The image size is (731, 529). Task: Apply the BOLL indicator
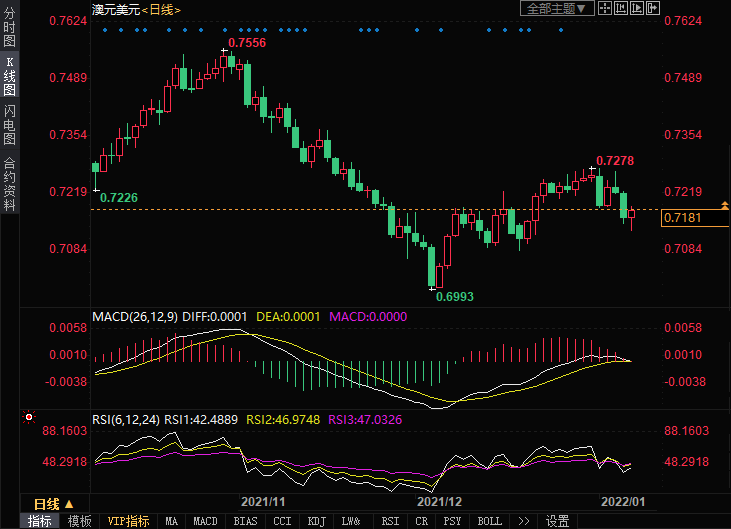coord(489,521)
